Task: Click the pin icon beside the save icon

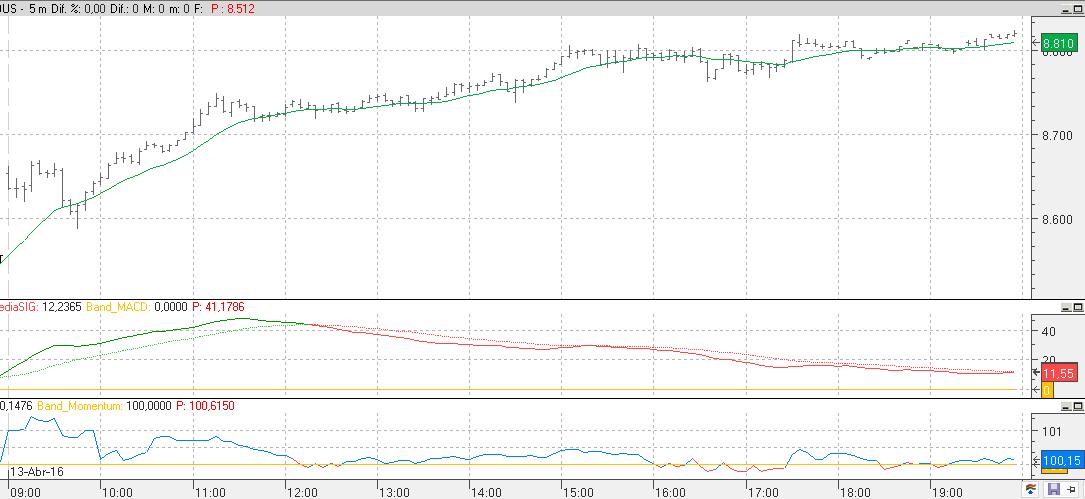Action: pyautogui.click(x=1072, y=490)
